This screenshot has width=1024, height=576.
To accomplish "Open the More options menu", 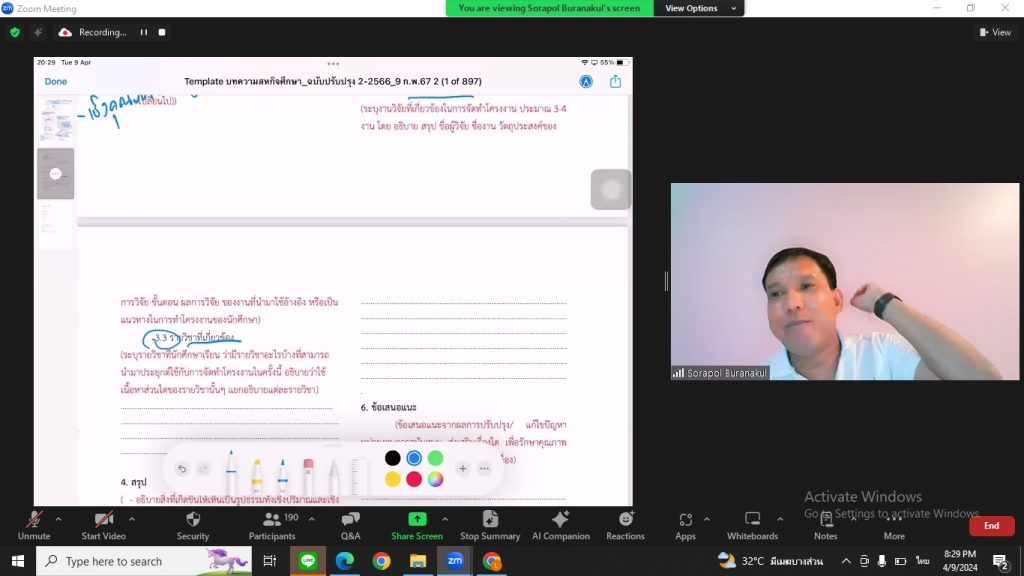I will point(894,526).
